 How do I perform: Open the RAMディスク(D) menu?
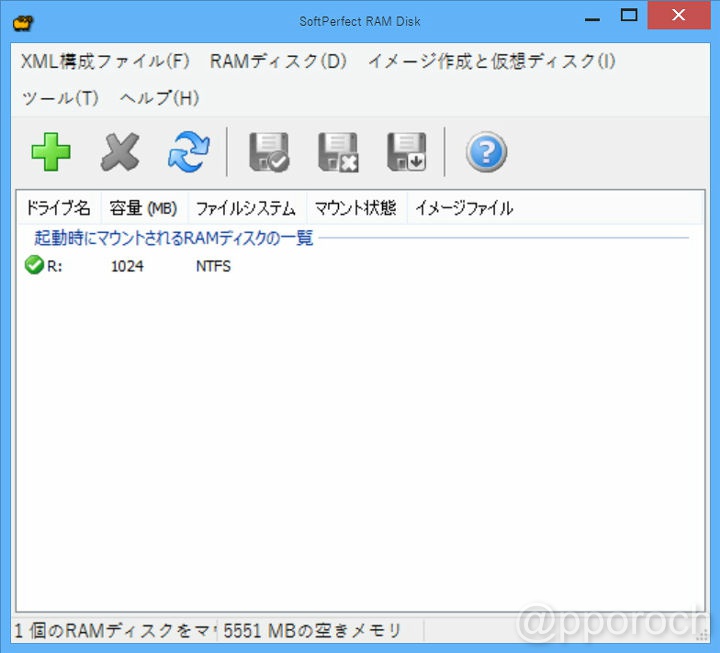click(x=278, y=61)
